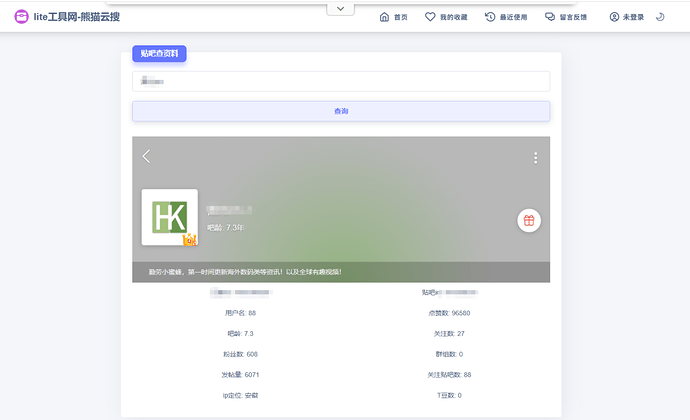Click the lite工具网 purple logo icon
This screenshot has height=420, width=690.
(21, 17)
